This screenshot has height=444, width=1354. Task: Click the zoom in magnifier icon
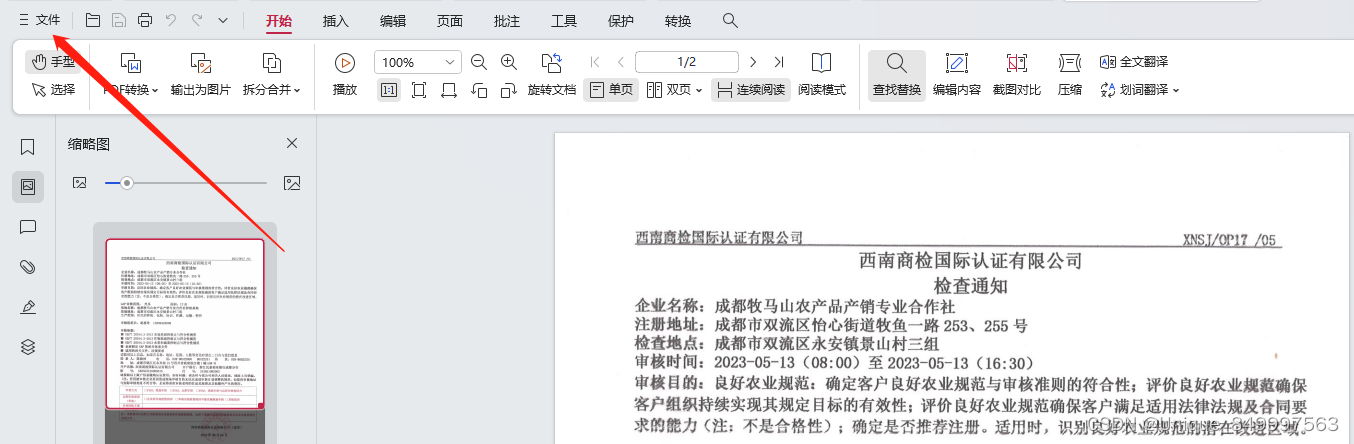[x=509, y=62]
